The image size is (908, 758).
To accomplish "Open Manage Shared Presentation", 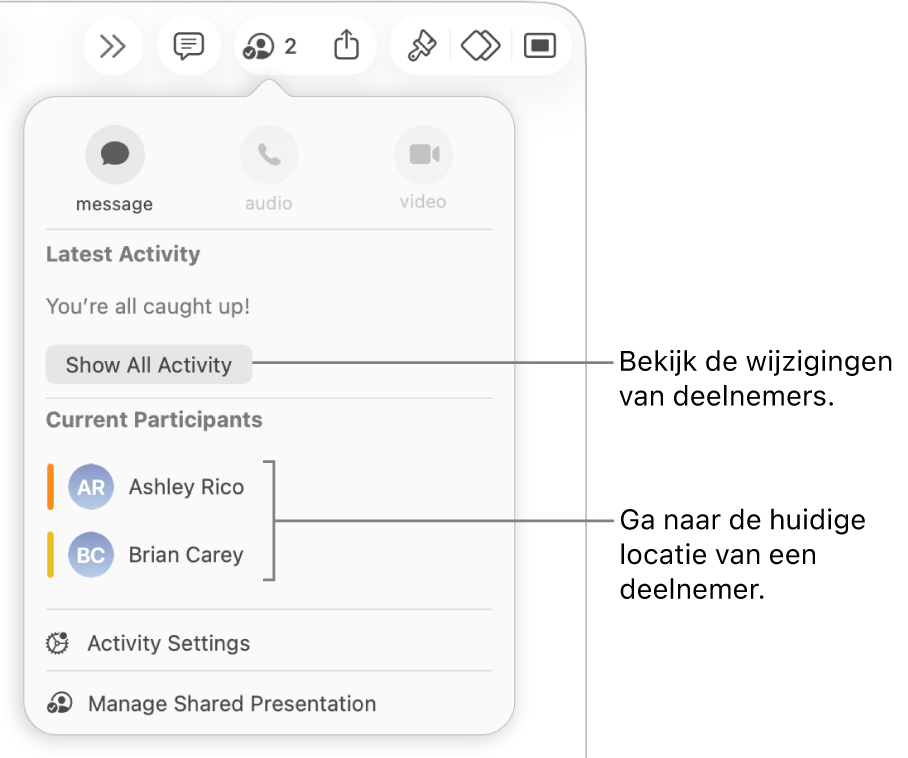I will coord(269,704).
